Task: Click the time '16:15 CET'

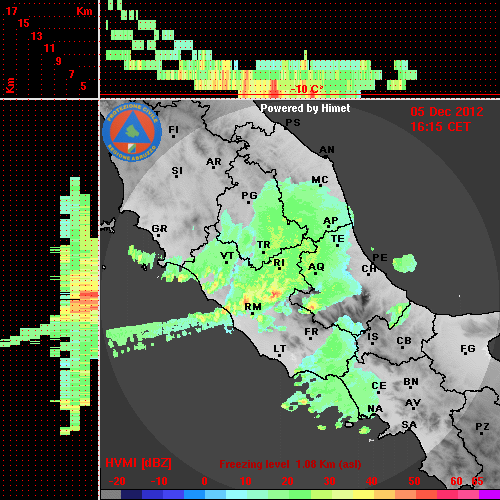Action: point(440,127)
